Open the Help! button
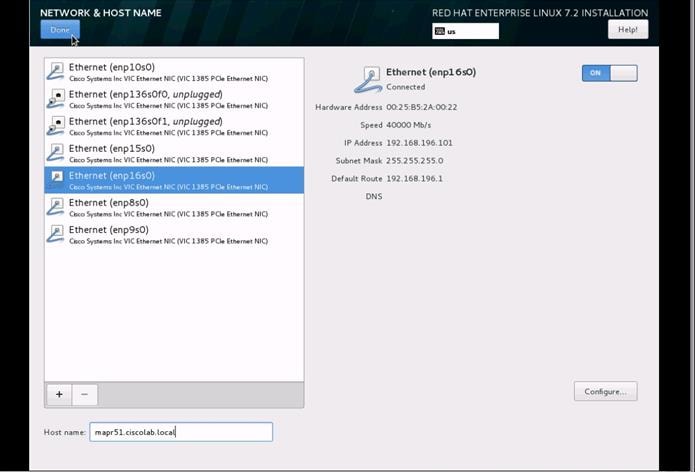Viewport: 695px width, 472px height. [x=628, y=30]
